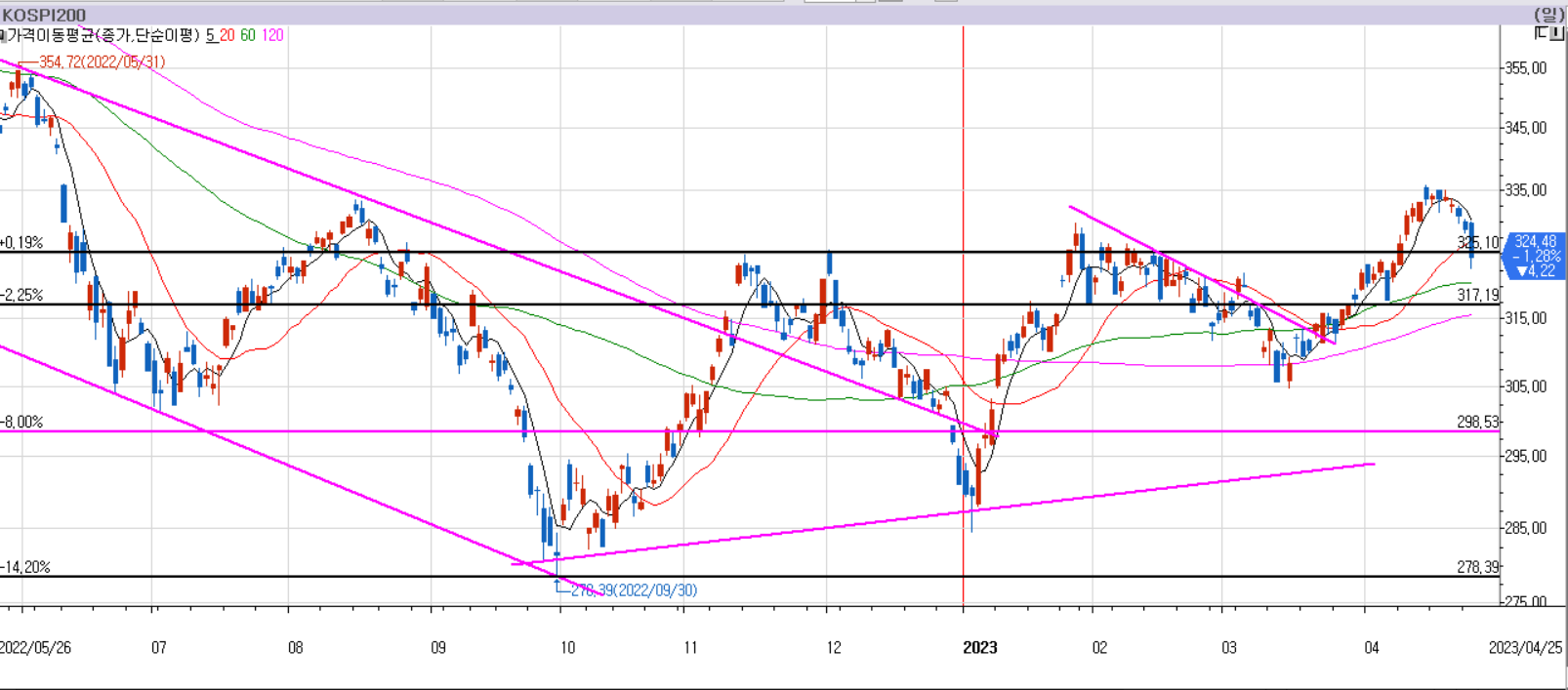Screen dimensions: 1568x690
Task: Click the 11 month label on date axis
Action: tap(690, 647)
